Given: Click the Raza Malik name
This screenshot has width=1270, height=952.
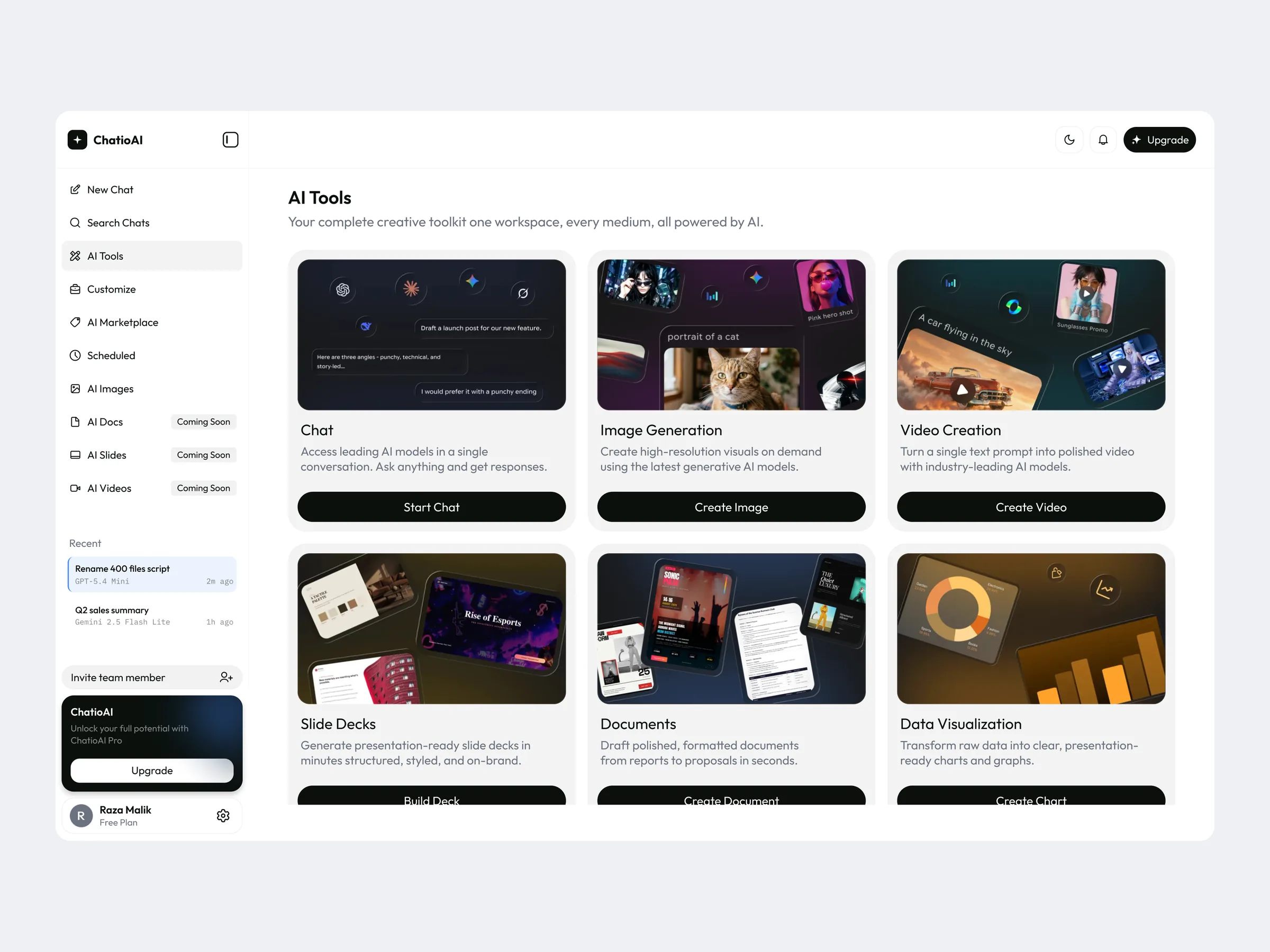Looking at the screenshot, I should [x=125, y=810].
